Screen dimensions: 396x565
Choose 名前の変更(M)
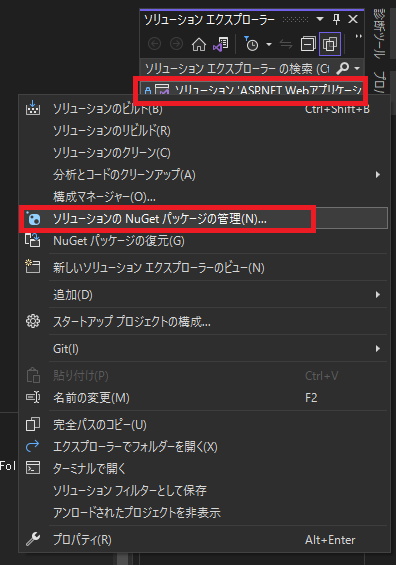point(205,398)
